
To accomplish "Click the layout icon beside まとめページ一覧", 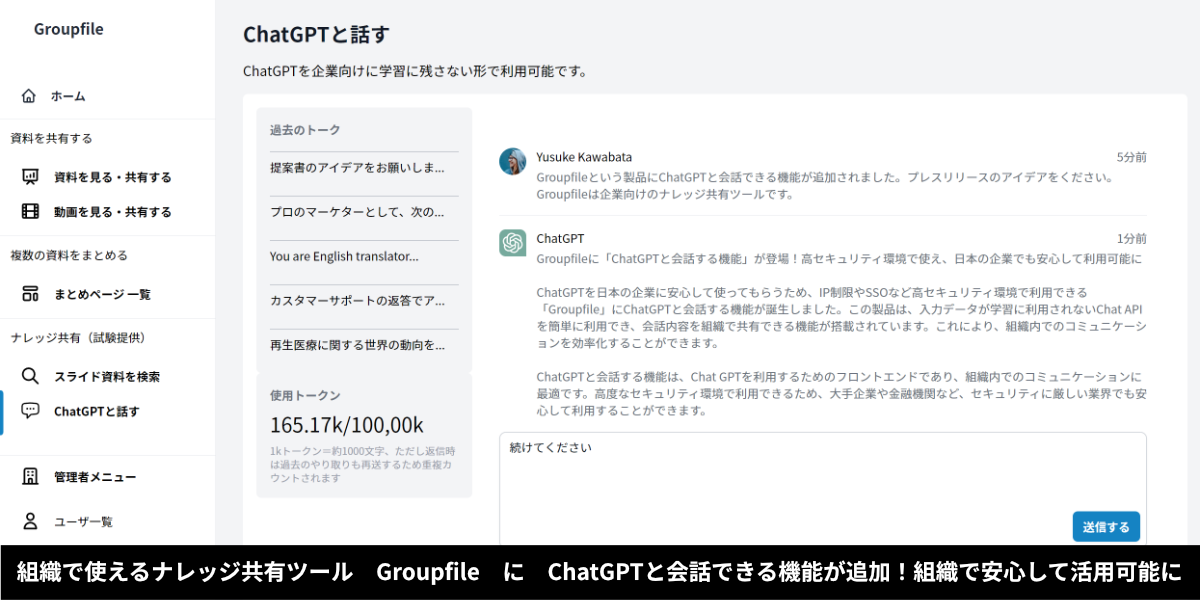I will (x=31, y=294).
